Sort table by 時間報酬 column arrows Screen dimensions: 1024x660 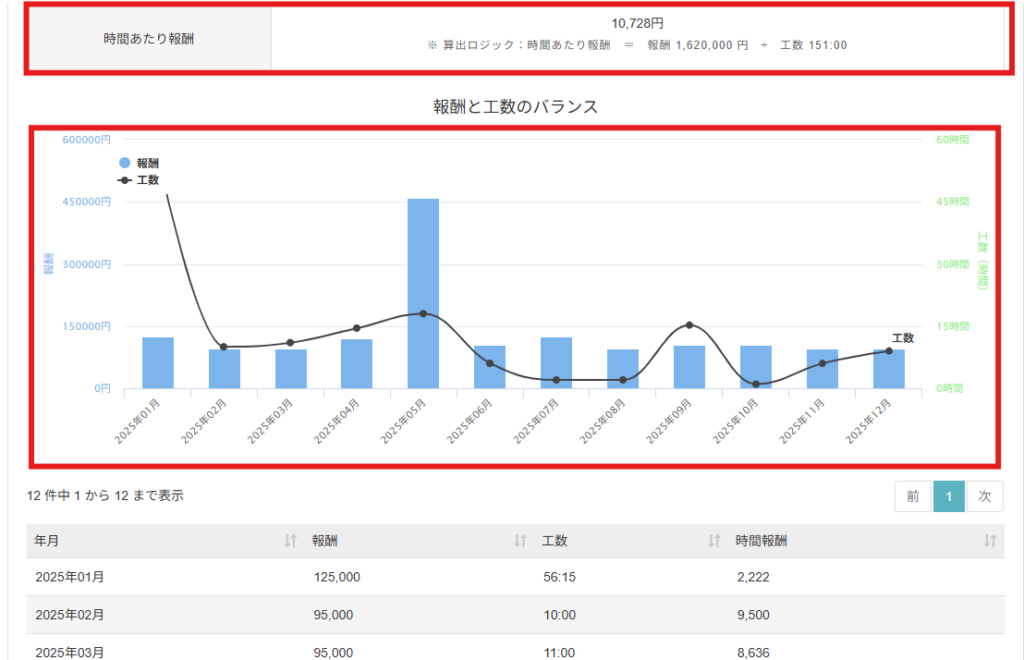click(x=990, y=541)
